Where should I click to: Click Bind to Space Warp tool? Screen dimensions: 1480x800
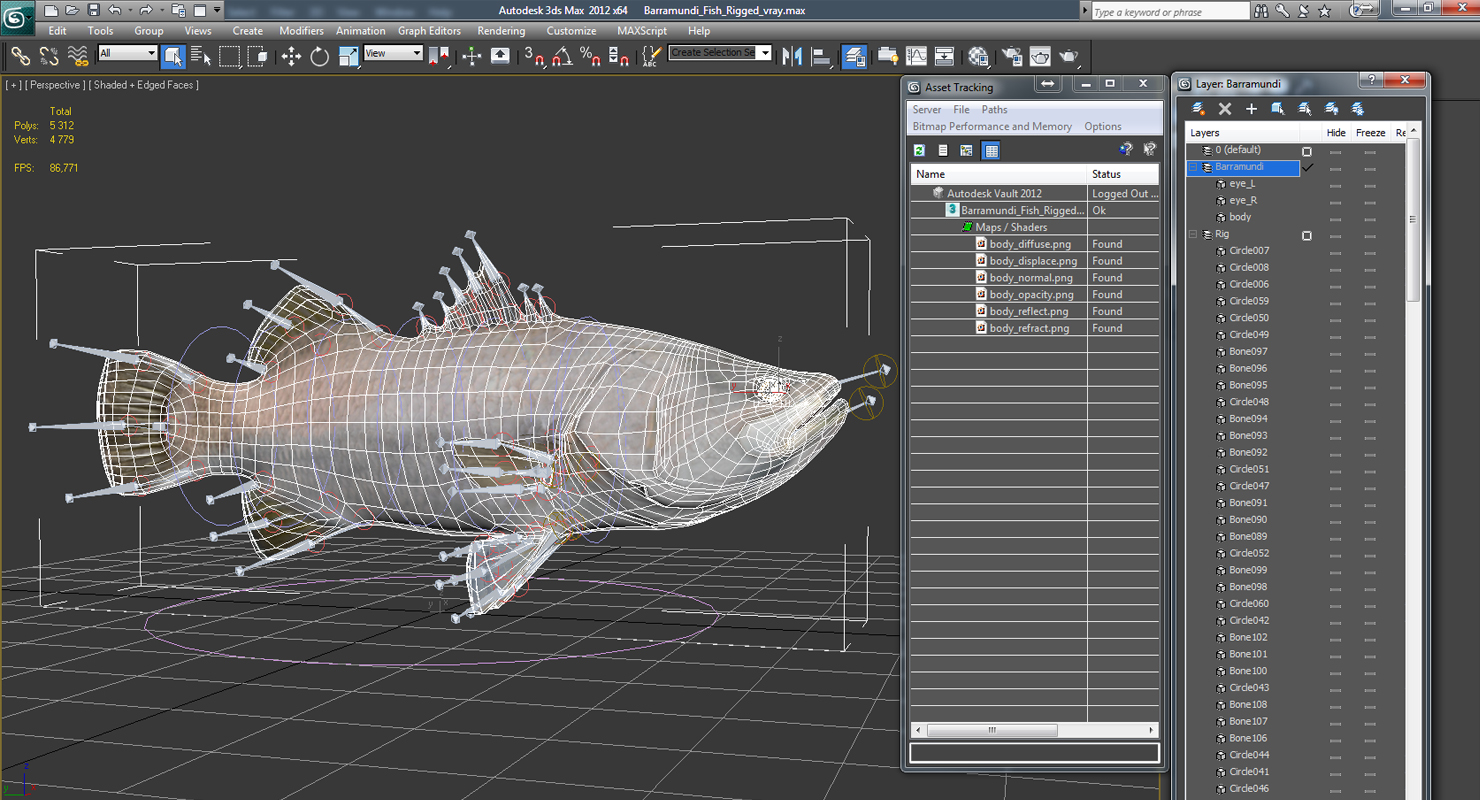[77, 56]
